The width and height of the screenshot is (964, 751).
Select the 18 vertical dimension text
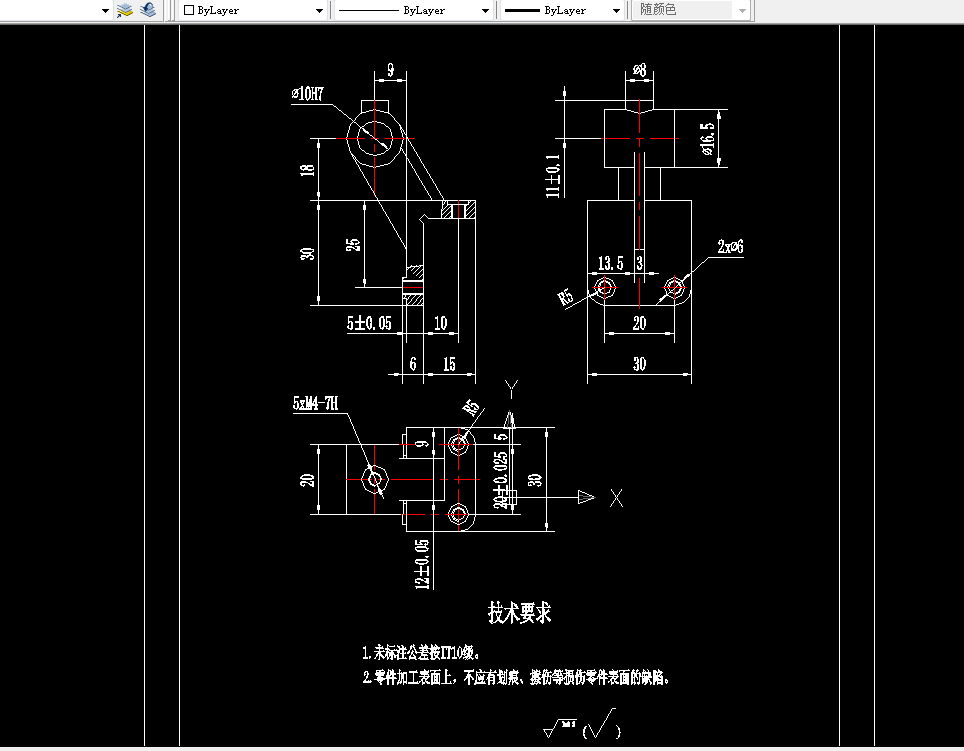[307, 170]
